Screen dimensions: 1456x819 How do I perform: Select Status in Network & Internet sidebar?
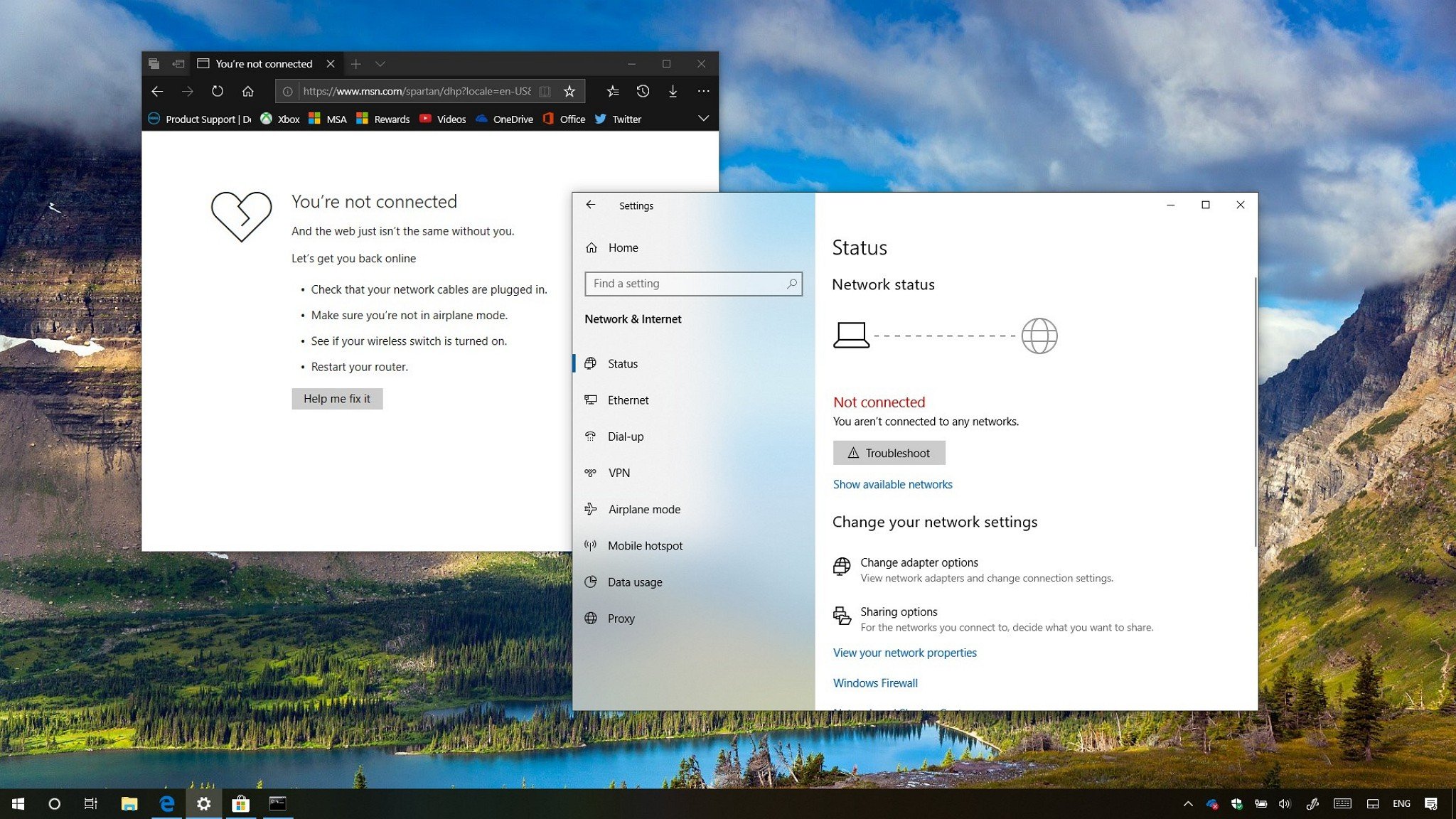pos(622,363)
